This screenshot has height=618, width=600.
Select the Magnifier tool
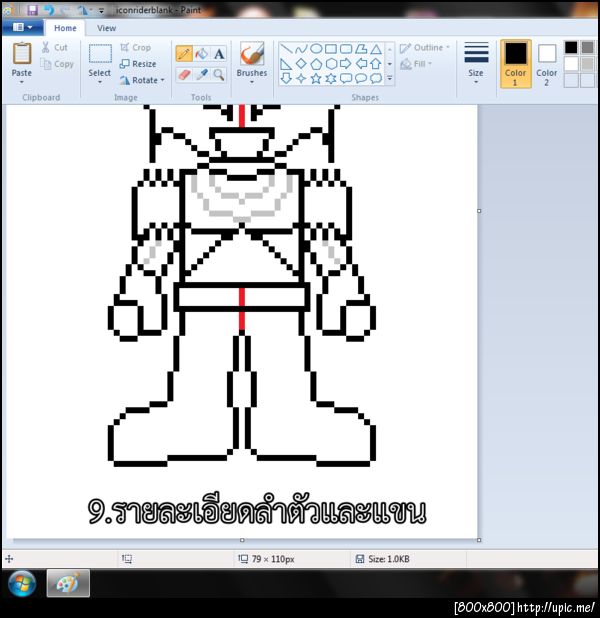tap(219, 74)
